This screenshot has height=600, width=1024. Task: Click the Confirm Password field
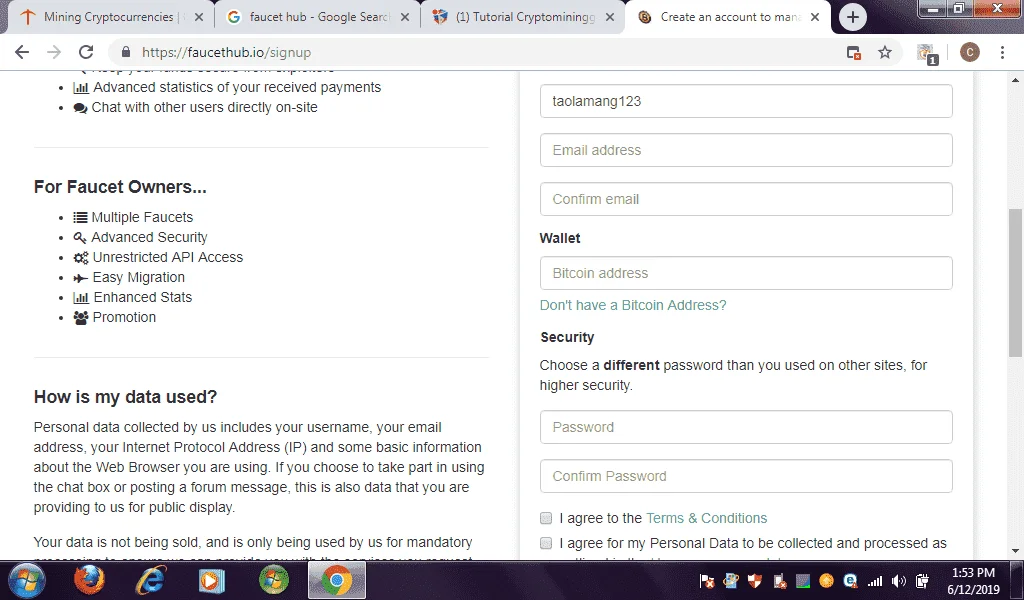746,476
